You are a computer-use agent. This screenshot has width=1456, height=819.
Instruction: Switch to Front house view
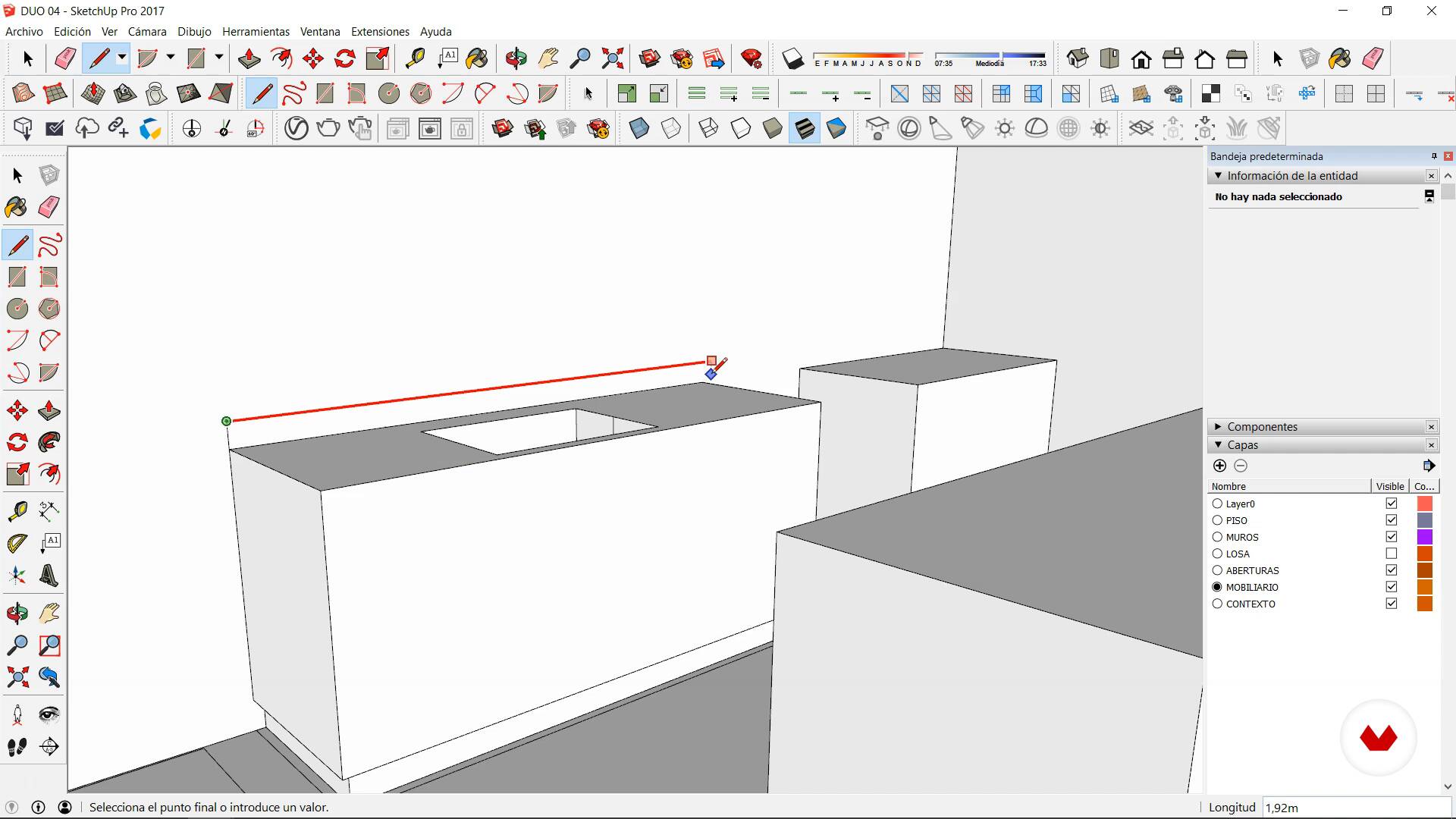[1141, 58]
